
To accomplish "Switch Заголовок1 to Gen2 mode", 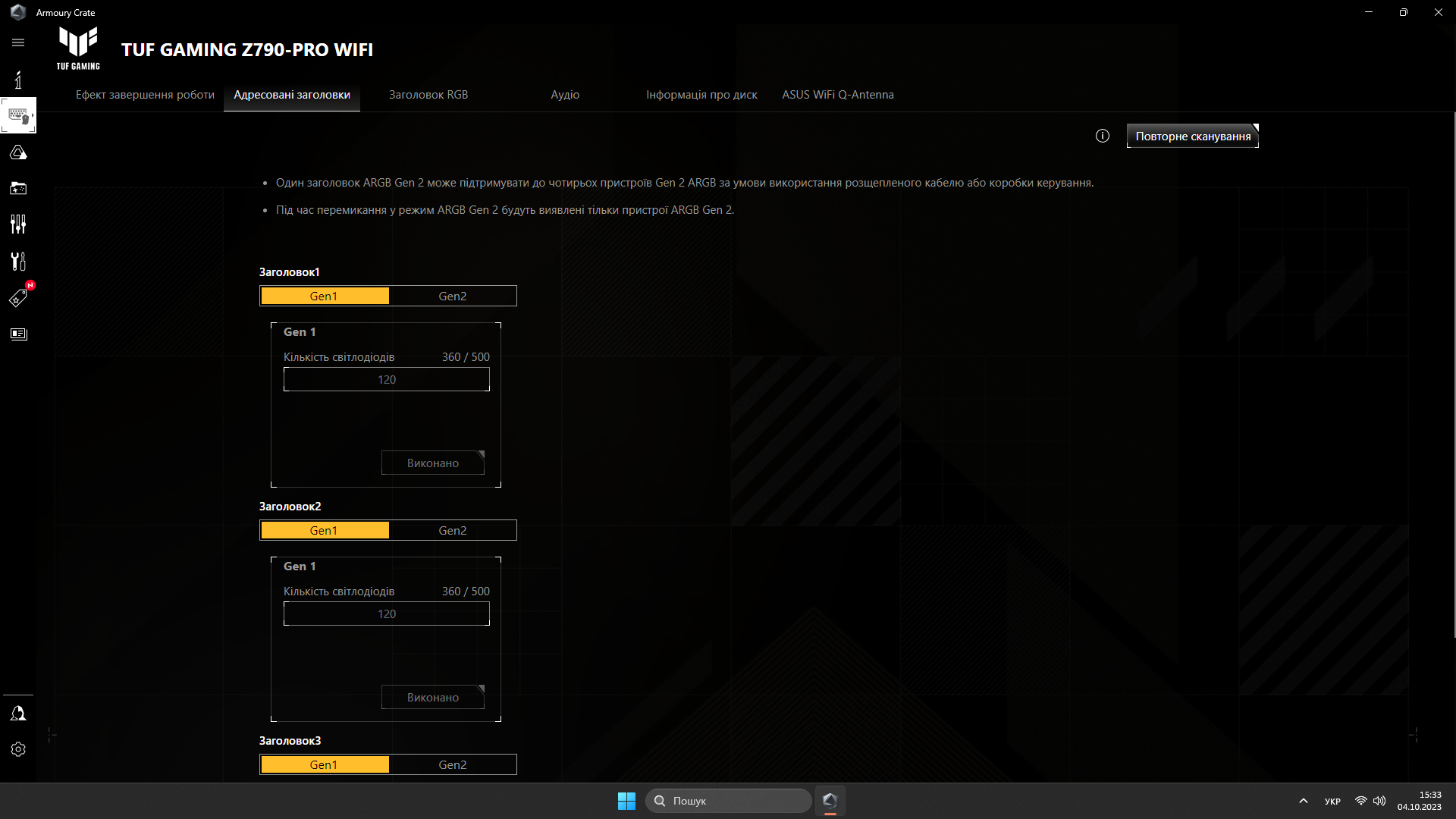I will coord(453,296).
